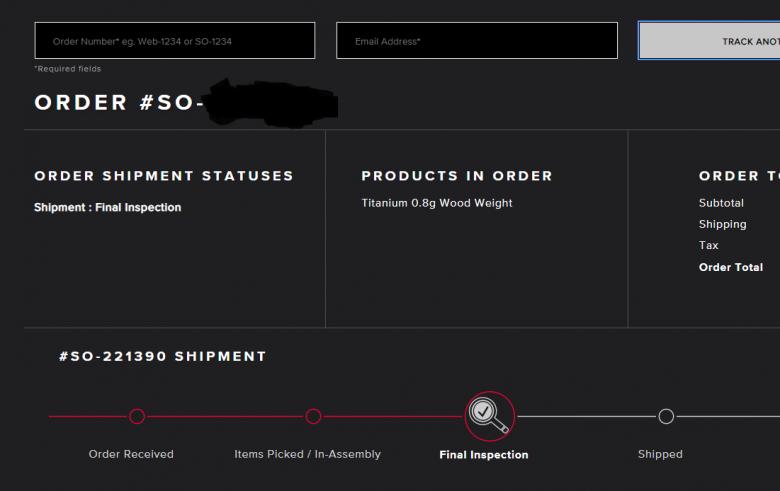
Task: Click the bold Final Inspection step label
Action: pos(484,455)
